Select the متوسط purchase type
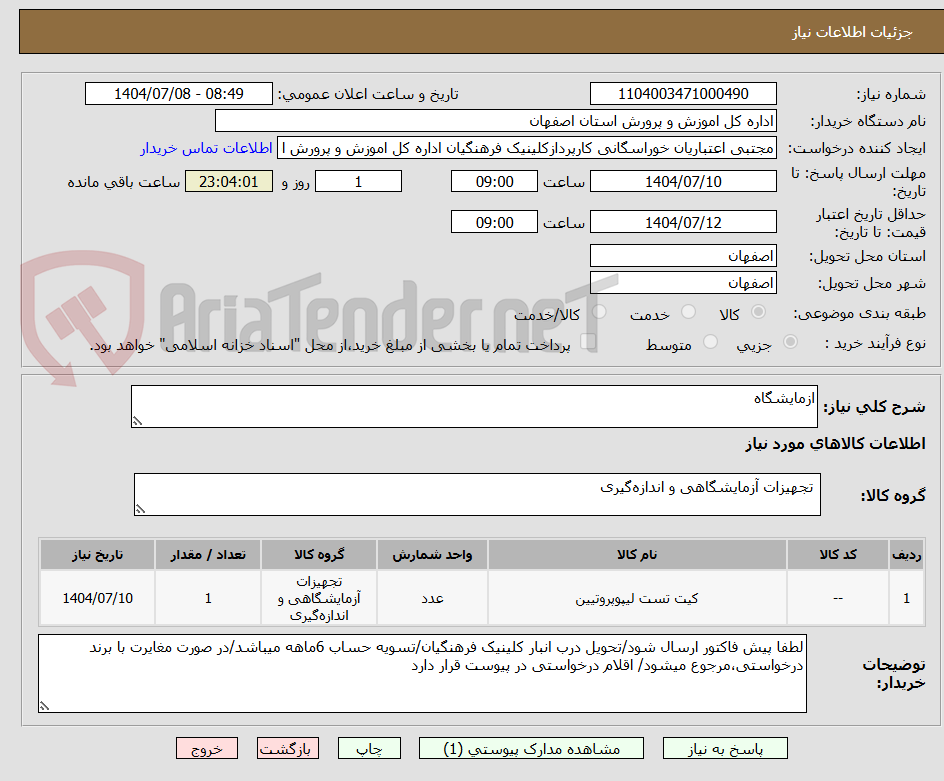Viewport: 944px width, 781px height. tap(711, 341)
